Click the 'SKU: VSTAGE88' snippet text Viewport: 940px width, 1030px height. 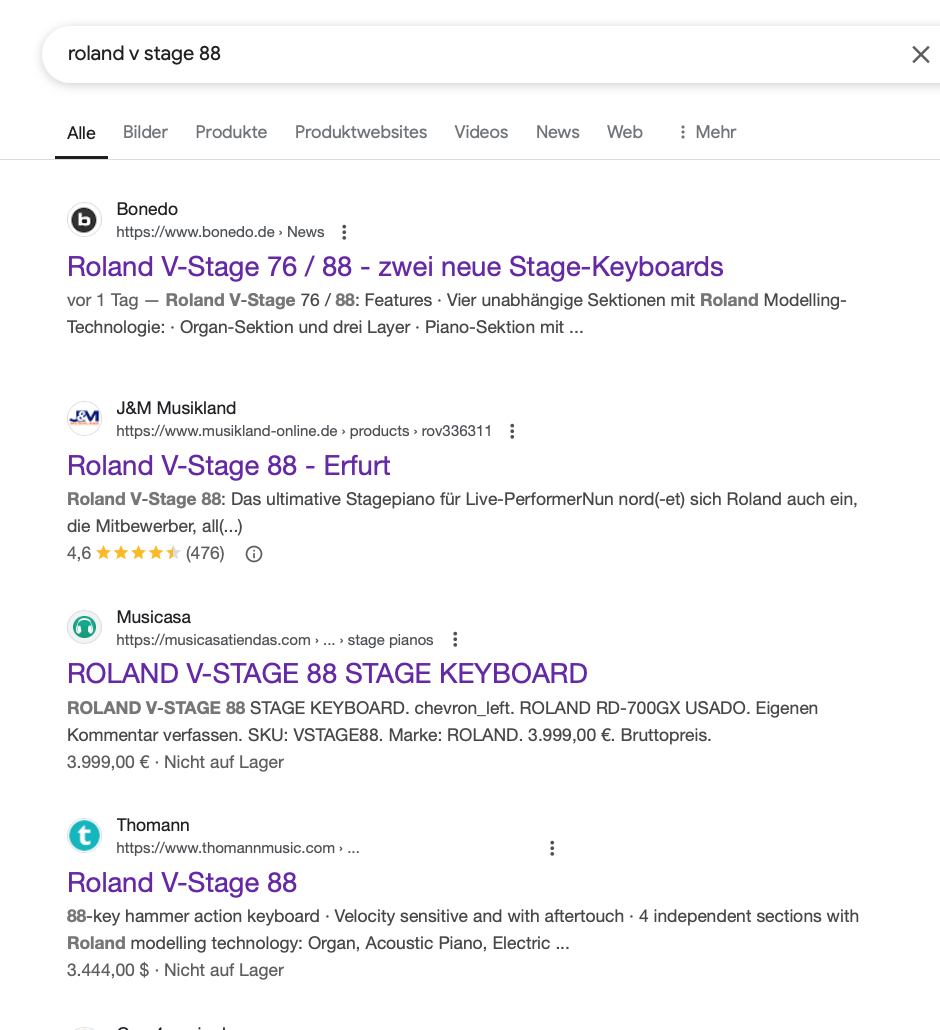point(315,735)
